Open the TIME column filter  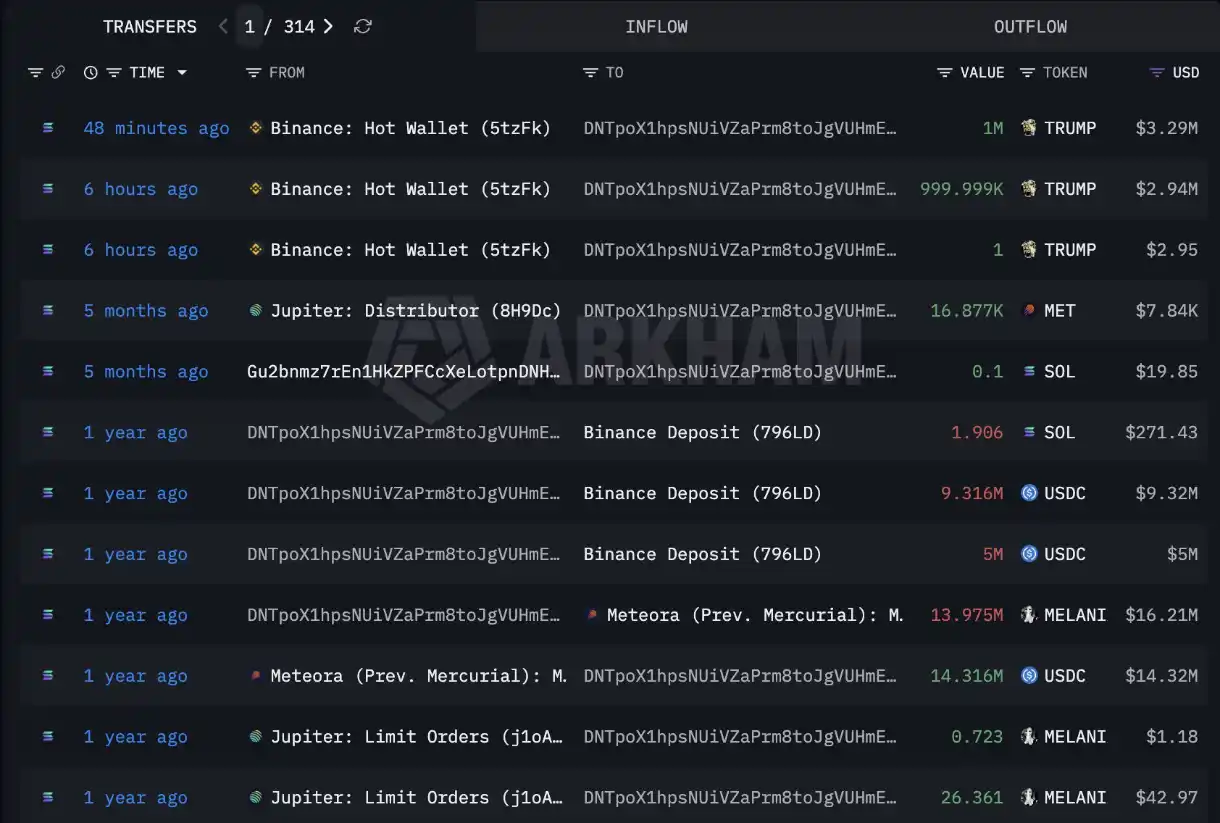click(x=113, y=73)
